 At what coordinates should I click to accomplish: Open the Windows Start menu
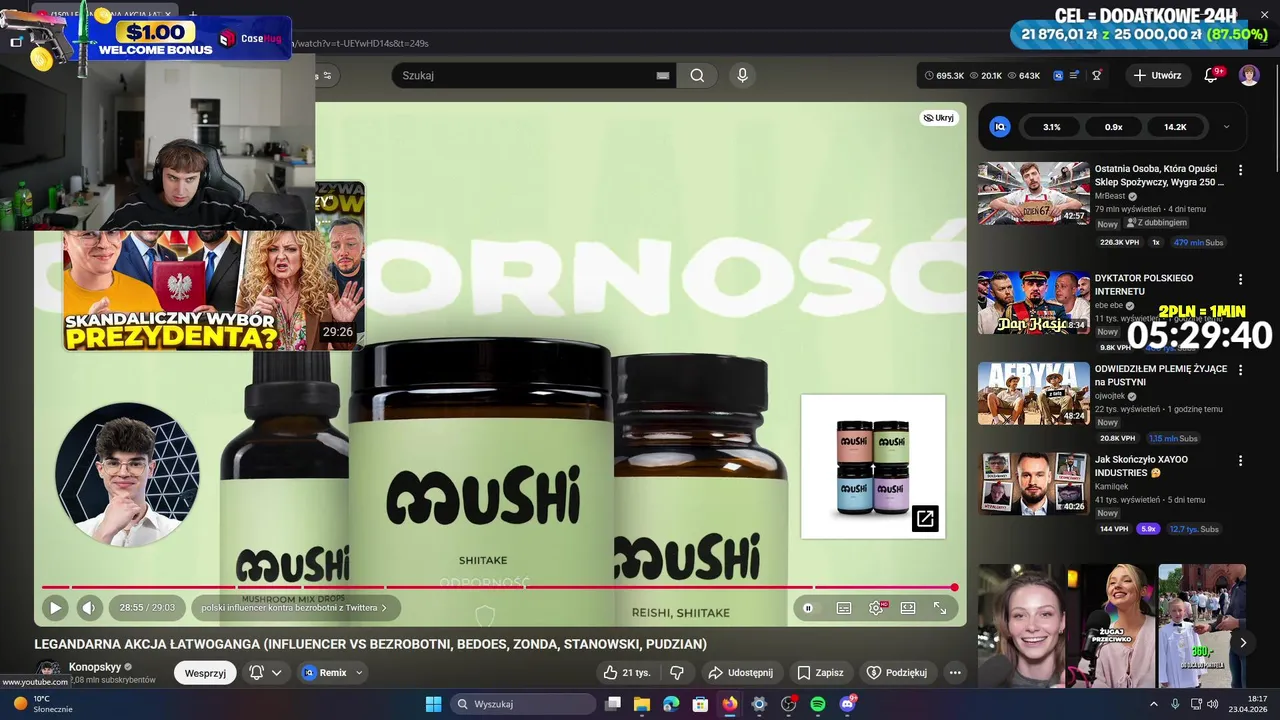(433, 704)
